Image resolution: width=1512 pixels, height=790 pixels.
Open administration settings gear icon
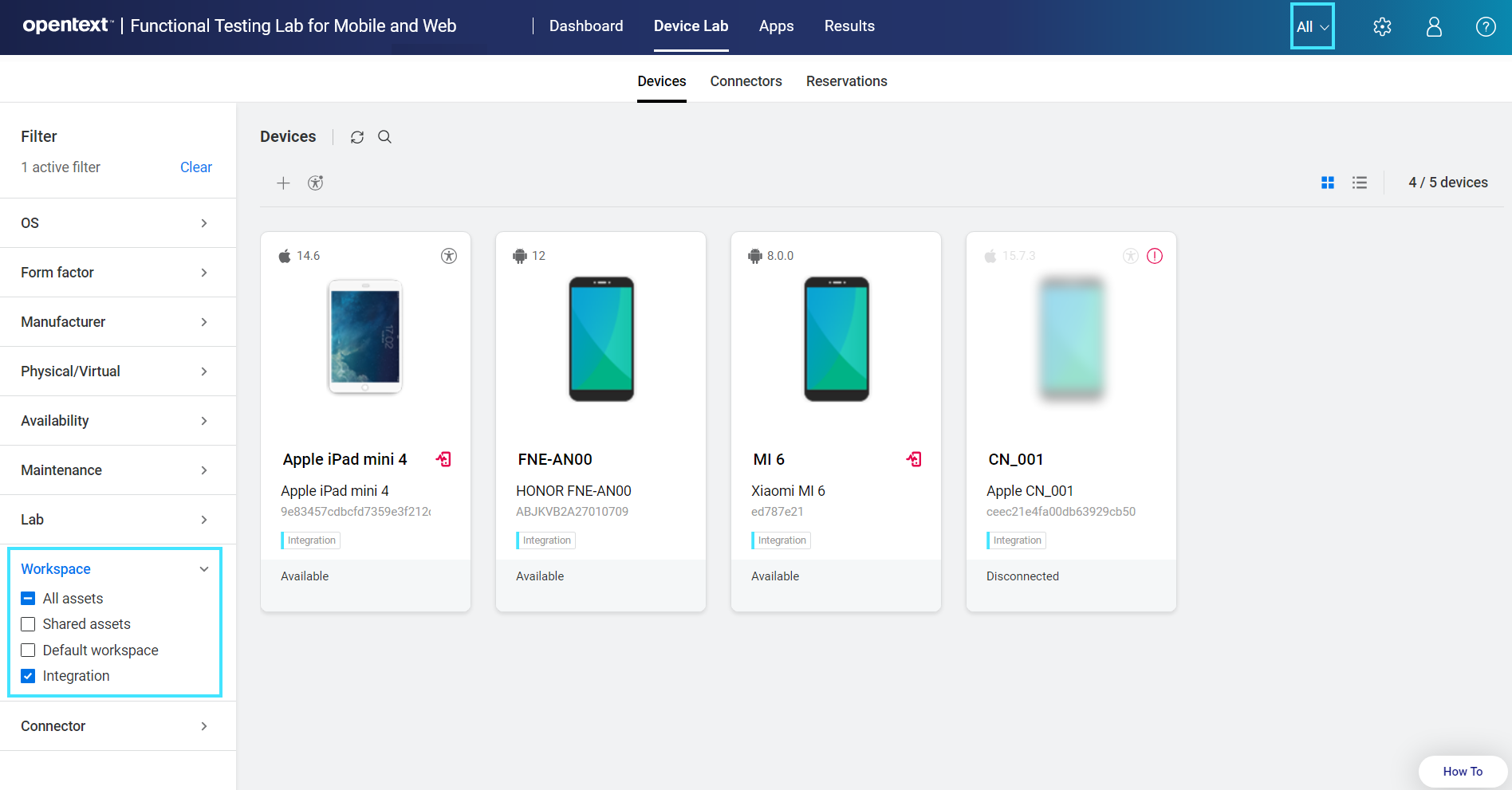point(1382,27)
